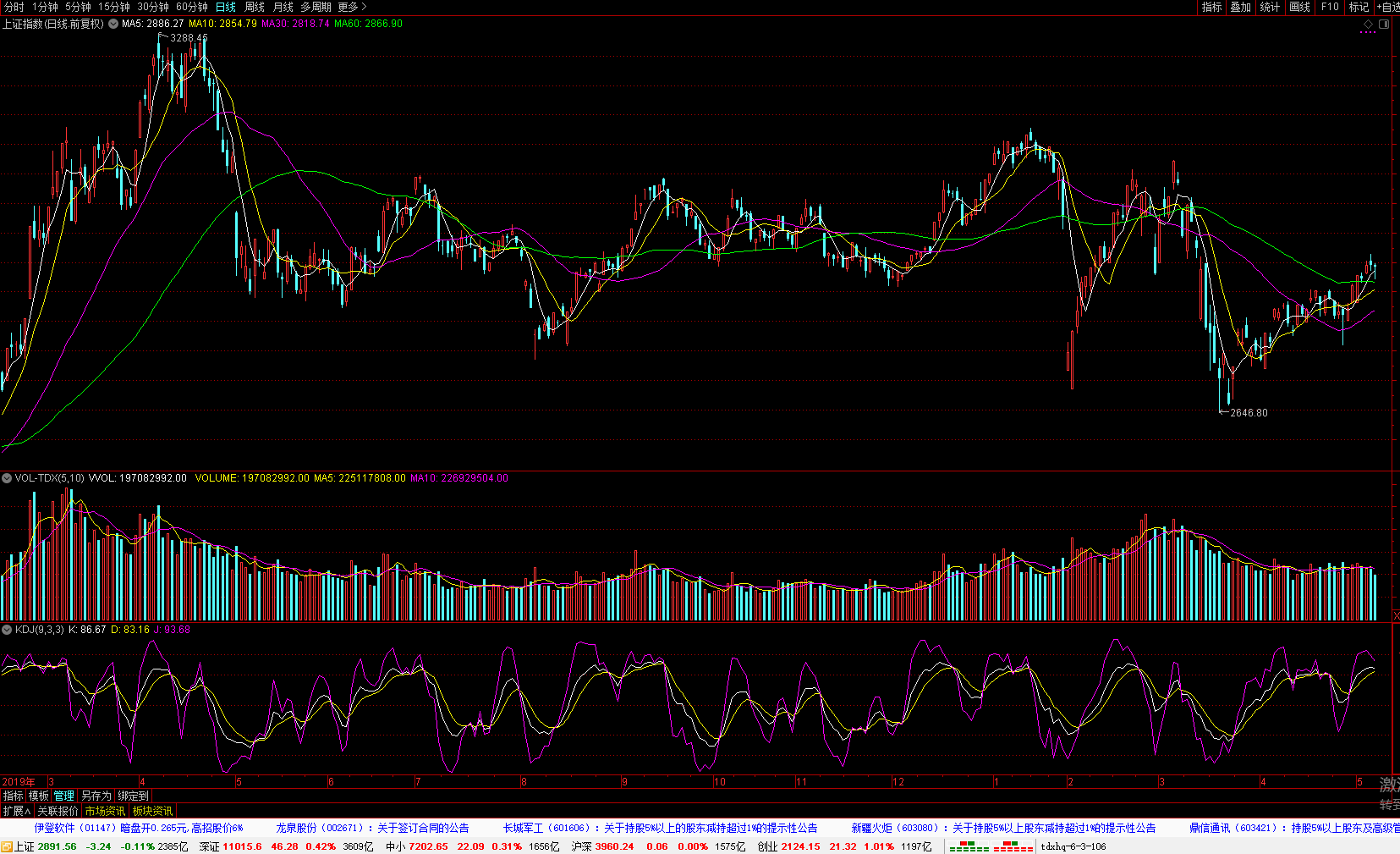Click the bottom 指标 button
The width and height of the screenshot is (1400, 854).
(13, 796)
